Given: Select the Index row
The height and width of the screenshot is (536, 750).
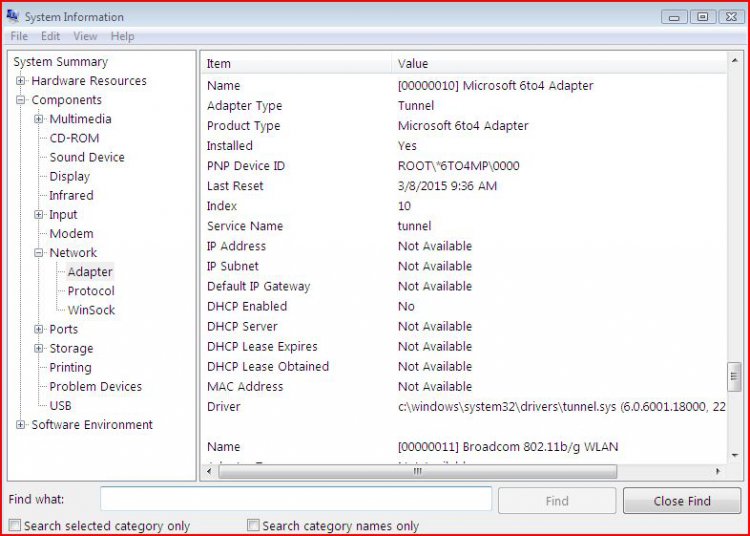Looking at the screenshot, I should tap(463, 206).
